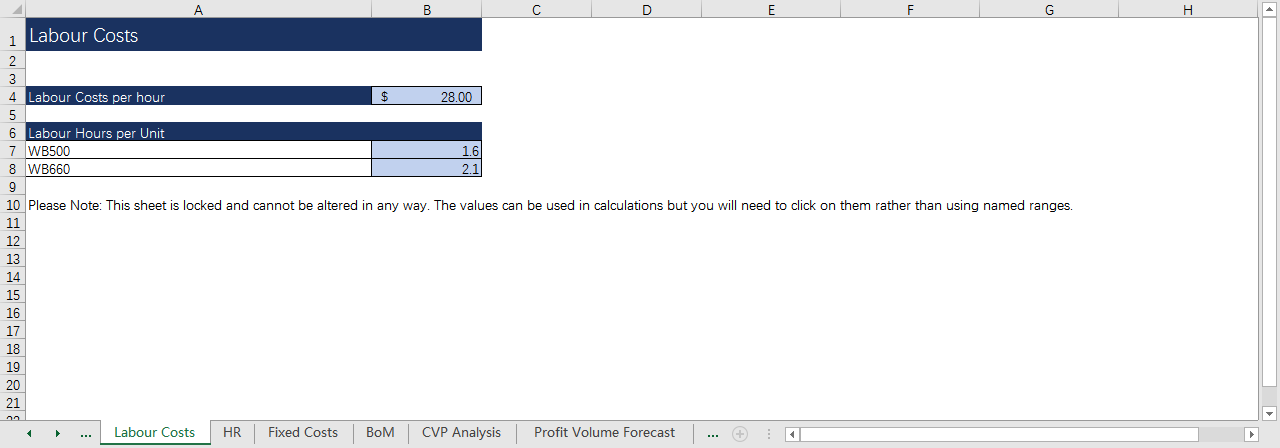Open the Labour Costs sheet tab
The width and height of the screenshot is (1280, 448).
click(x=154, y=433)
